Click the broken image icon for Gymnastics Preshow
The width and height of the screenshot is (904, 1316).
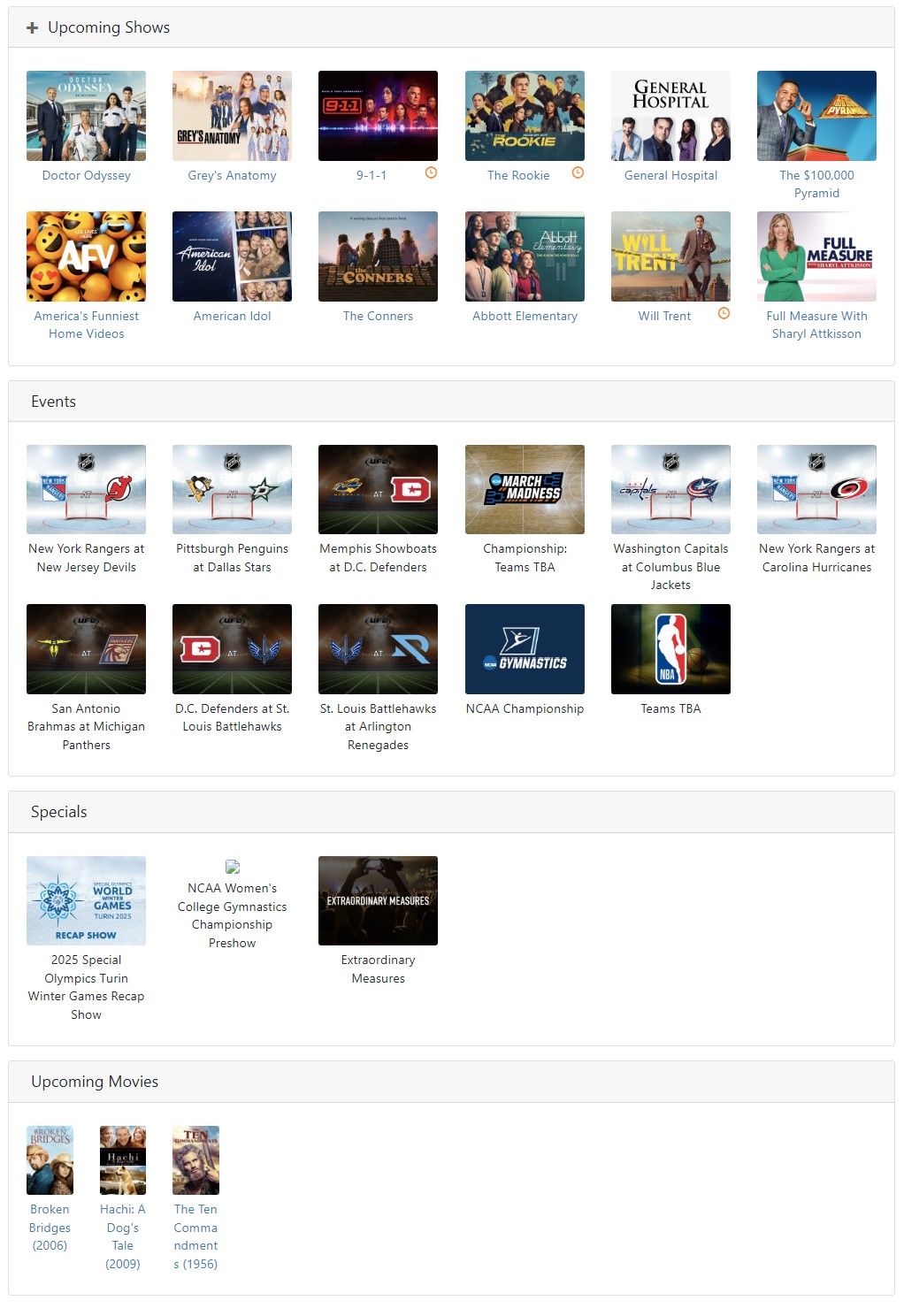(x=233, y=867)
